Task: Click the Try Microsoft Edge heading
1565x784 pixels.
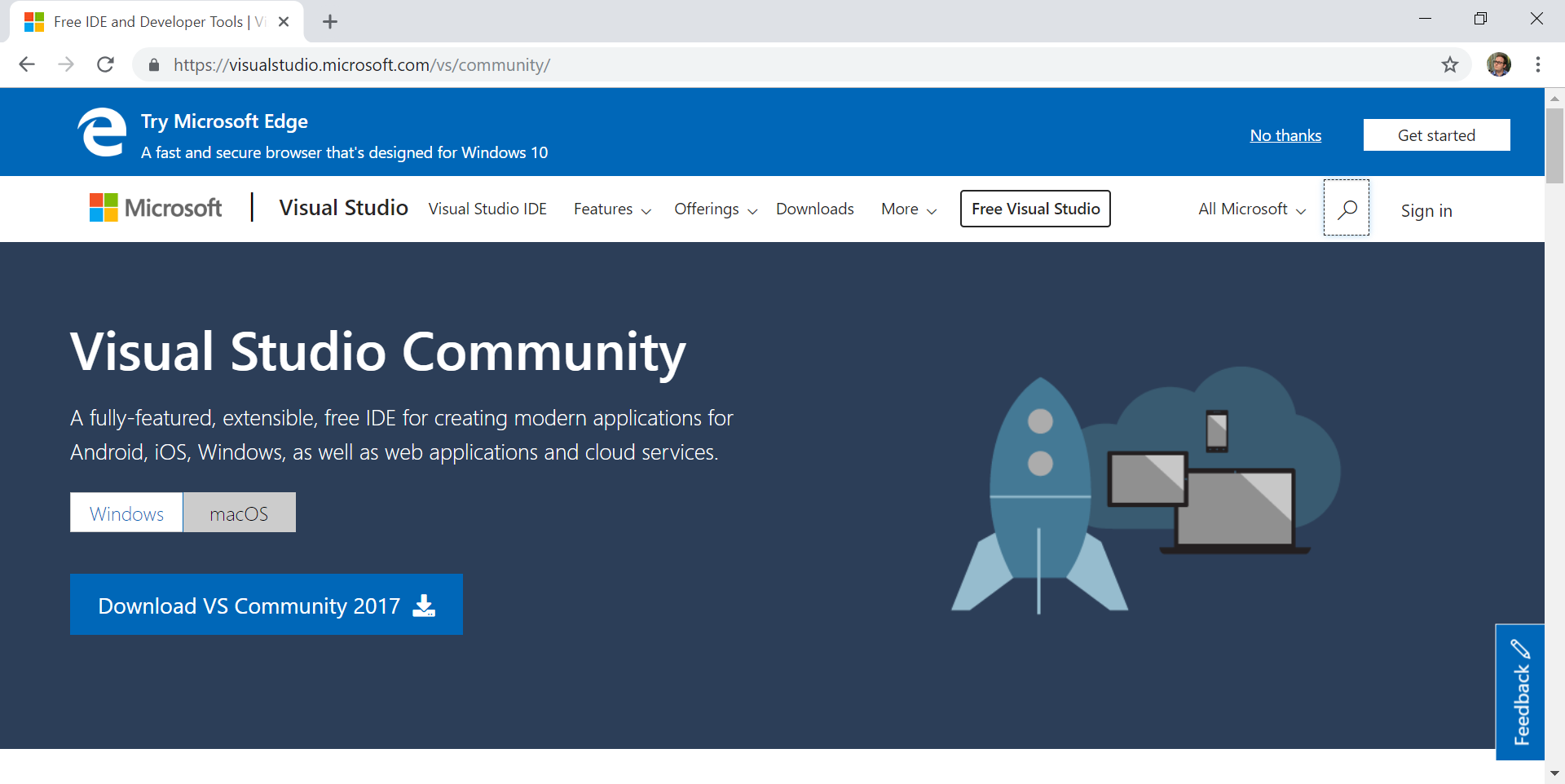Action: [224, 121]
